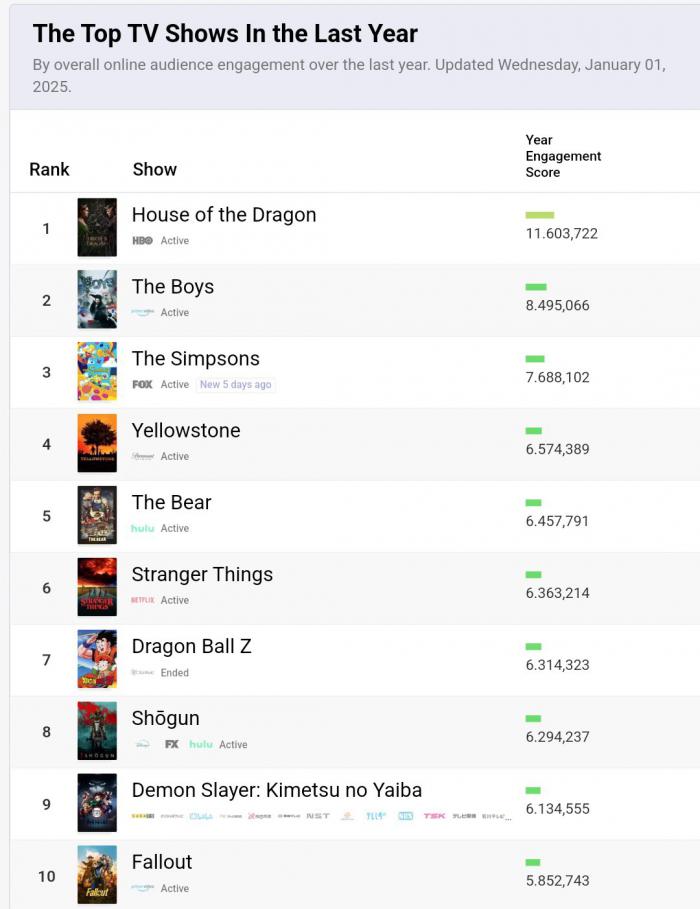Click the Paramount logo under Yellowstone
The image size is (700, 909).
143,456
